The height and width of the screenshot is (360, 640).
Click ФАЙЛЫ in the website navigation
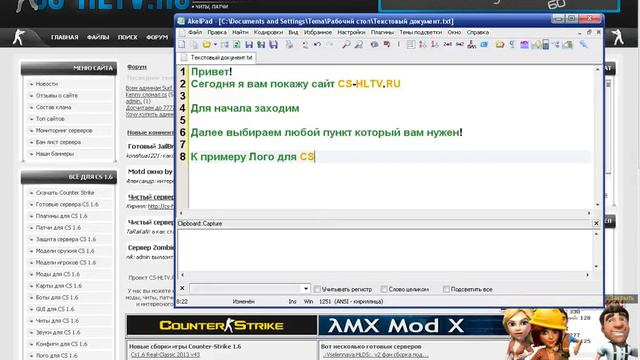pos(98,37)
